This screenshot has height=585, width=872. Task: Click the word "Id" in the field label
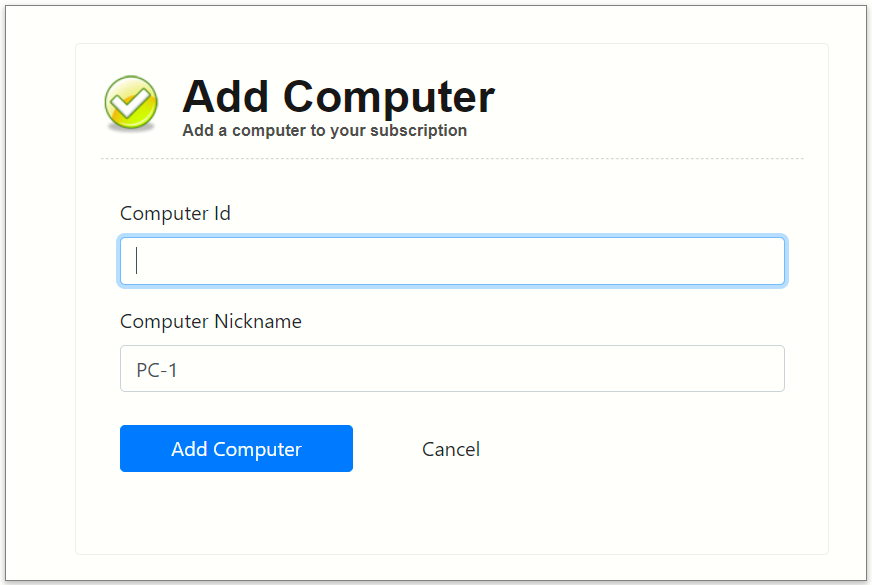(222, 213)
